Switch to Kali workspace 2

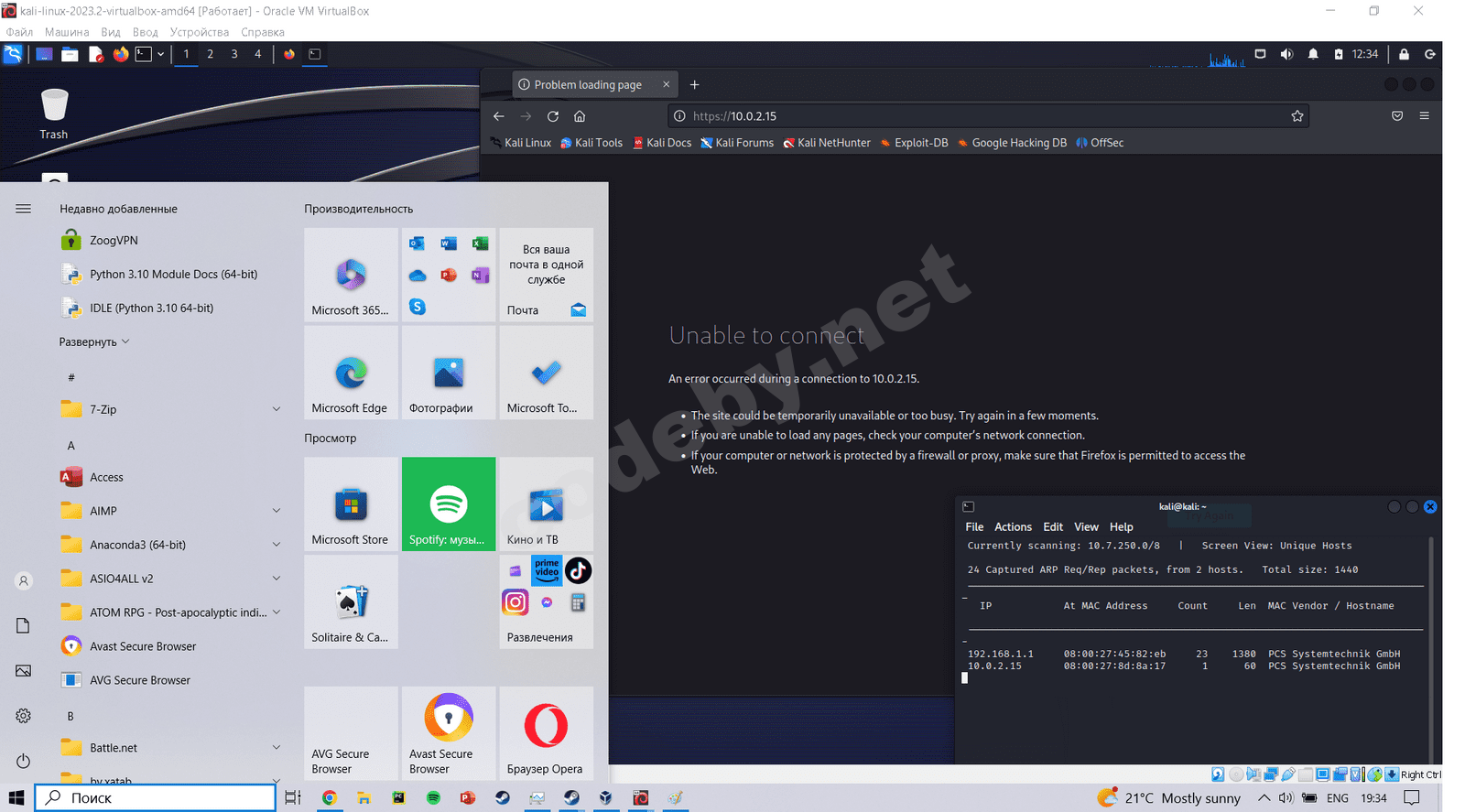coord(211,54)
